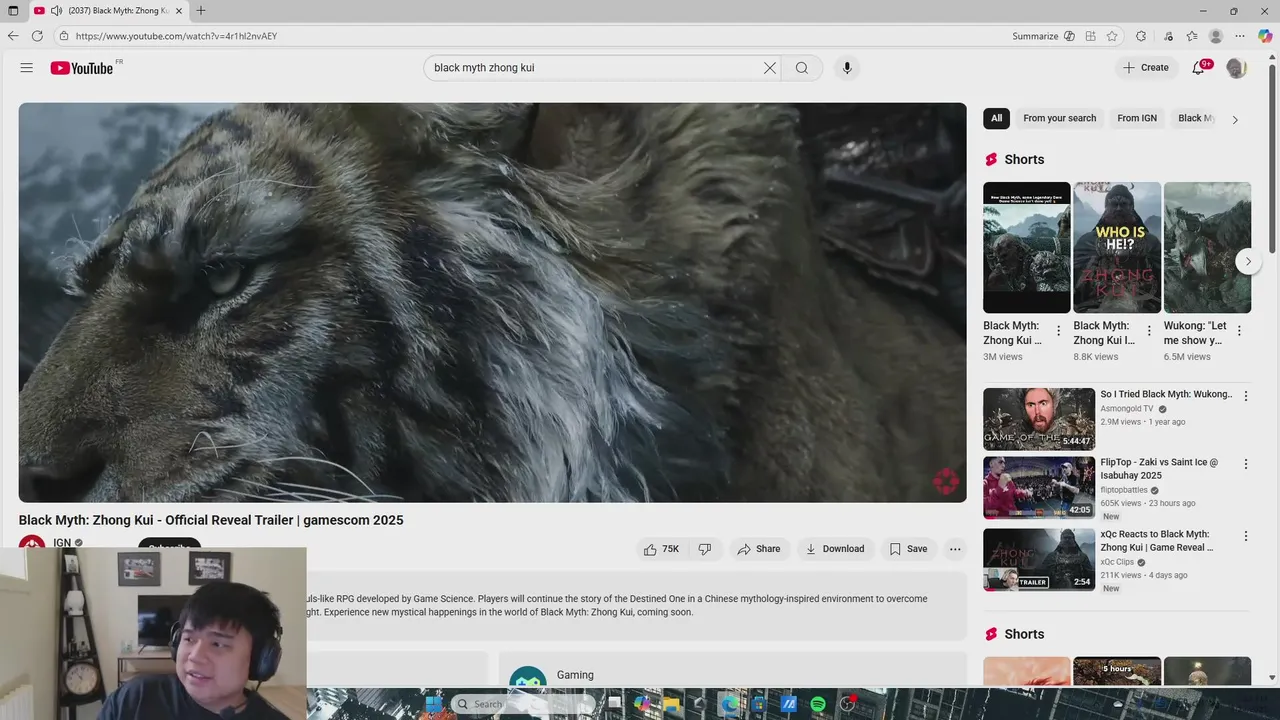Open File Explorer from taskbar
This screenshot has height=720, width=1280.
click(x=673, y=704)
